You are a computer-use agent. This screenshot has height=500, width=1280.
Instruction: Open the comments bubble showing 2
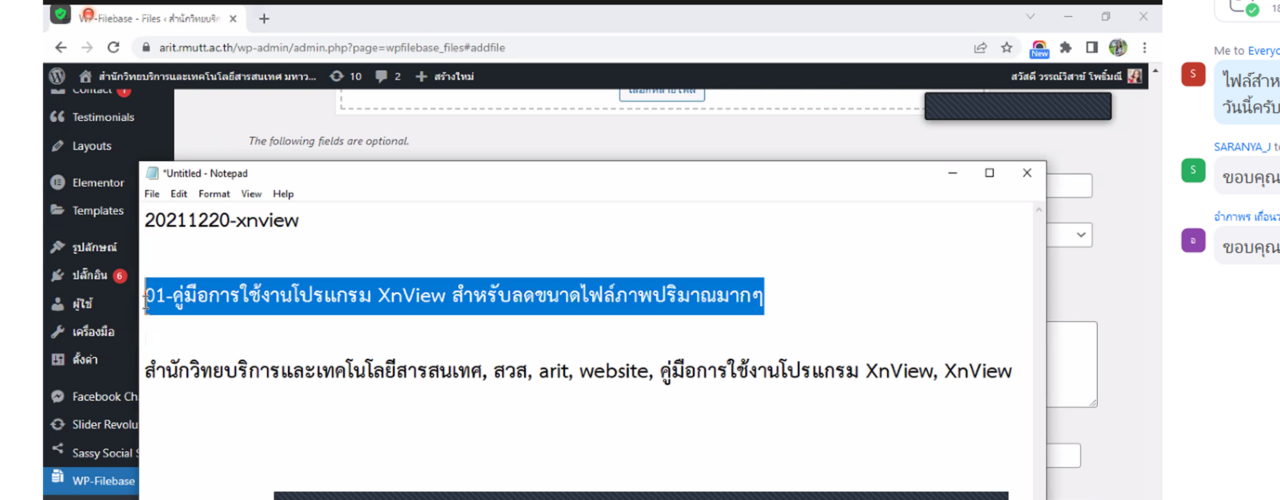pos(388,76)
